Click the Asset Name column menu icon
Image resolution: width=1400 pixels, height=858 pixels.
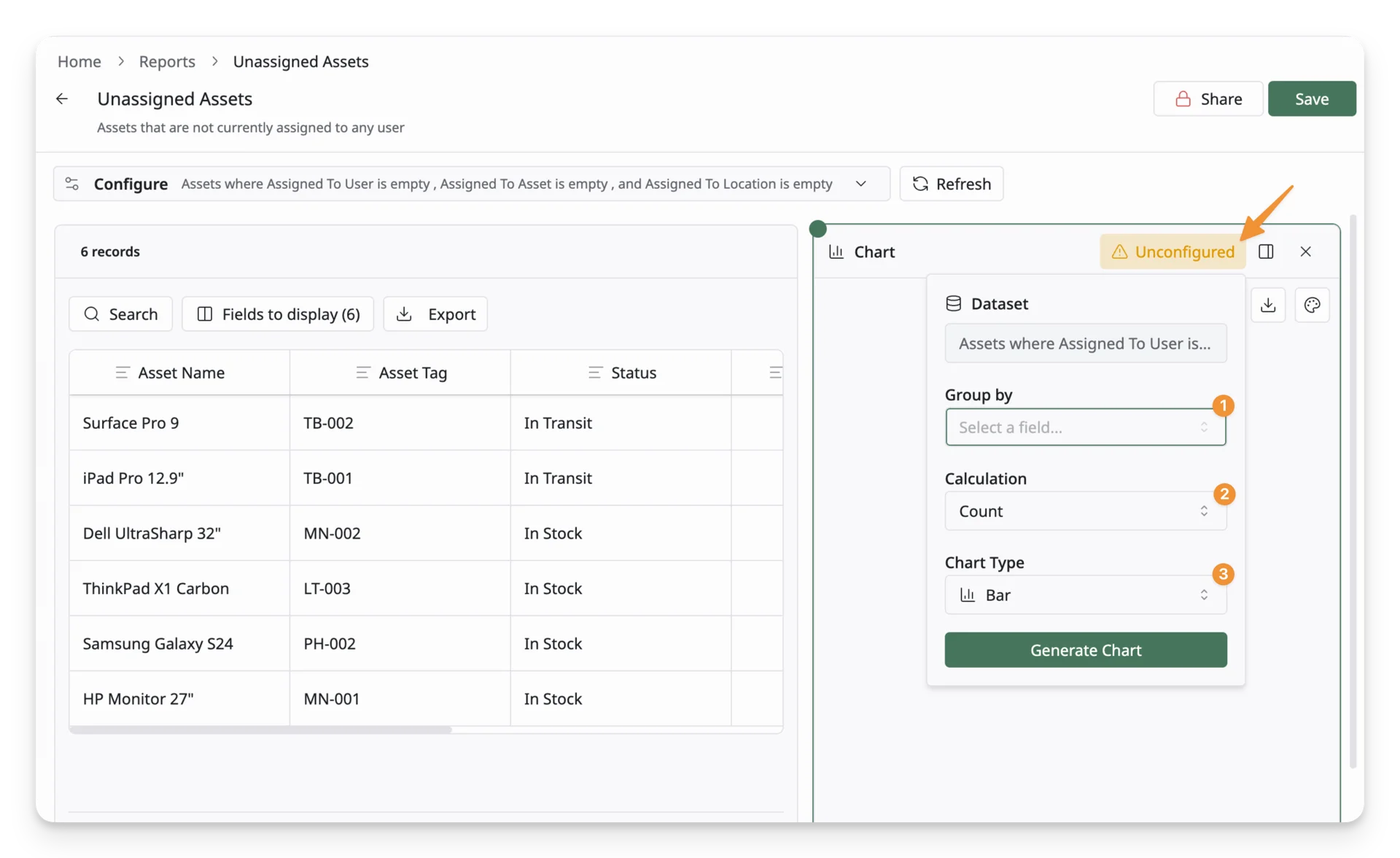click(122, 373)
